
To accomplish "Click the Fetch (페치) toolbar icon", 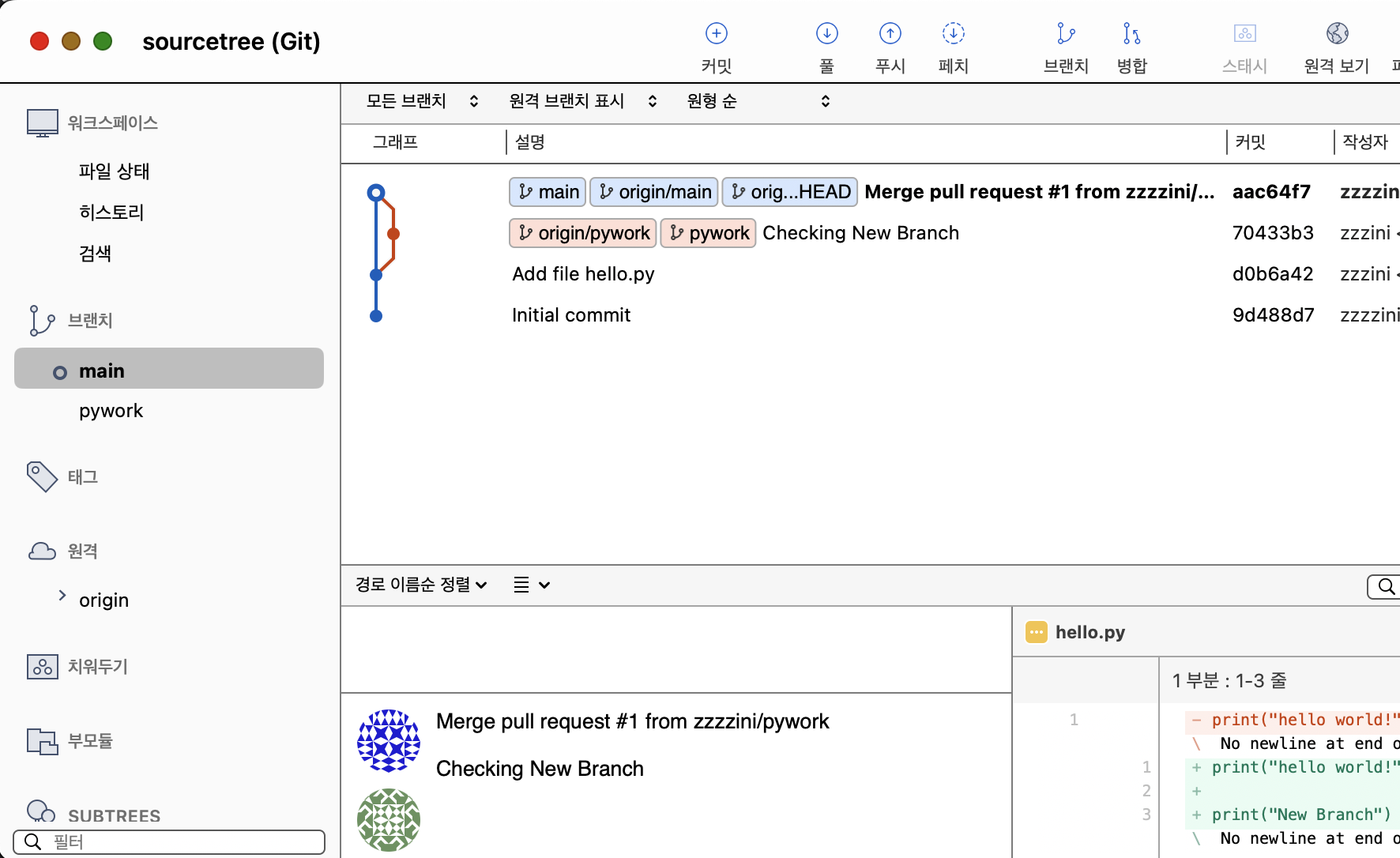I will (x=953, y=33).
